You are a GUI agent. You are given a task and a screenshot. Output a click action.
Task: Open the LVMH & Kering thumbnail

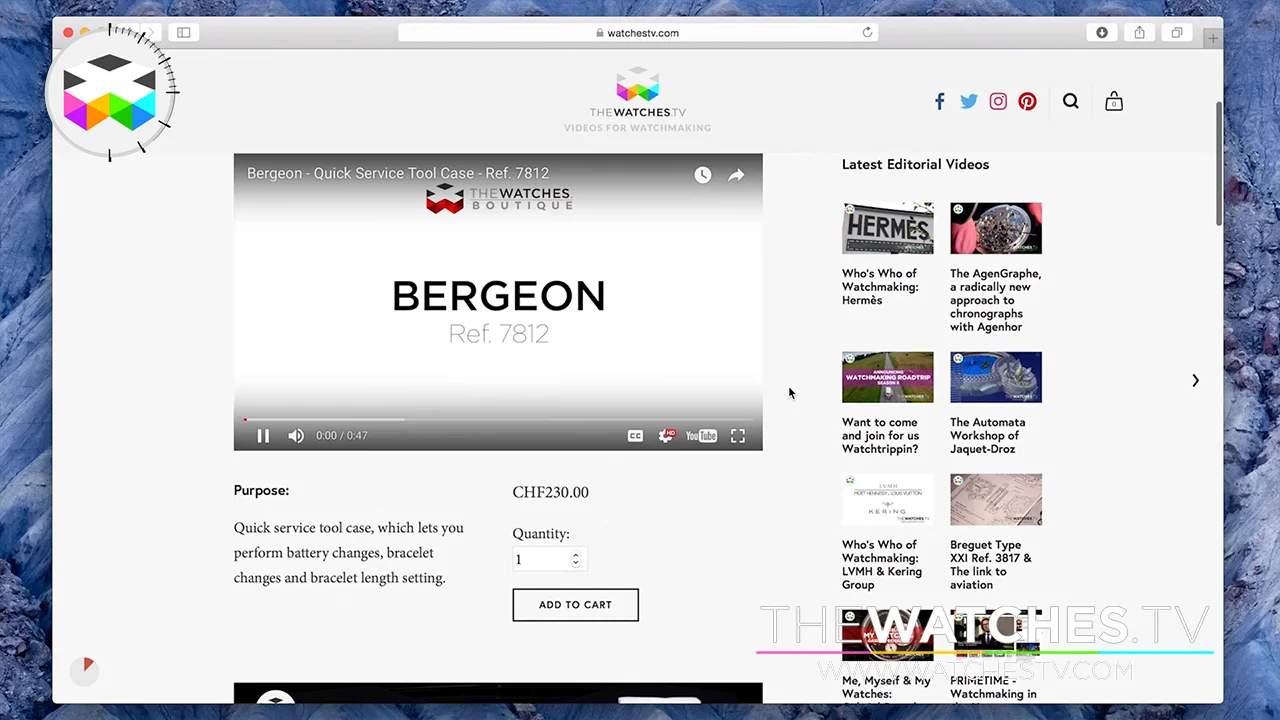click(x=888, y=499)
